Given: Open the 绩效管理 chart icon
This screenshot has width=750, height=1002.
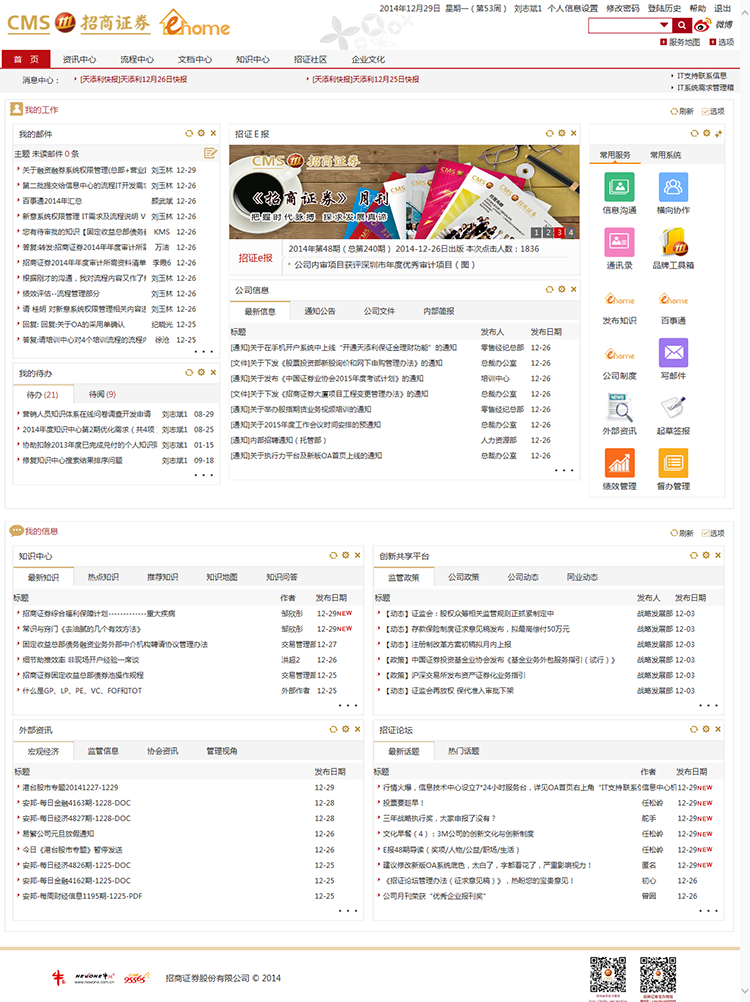Looking at the screenshot, I should click(619, 463).
